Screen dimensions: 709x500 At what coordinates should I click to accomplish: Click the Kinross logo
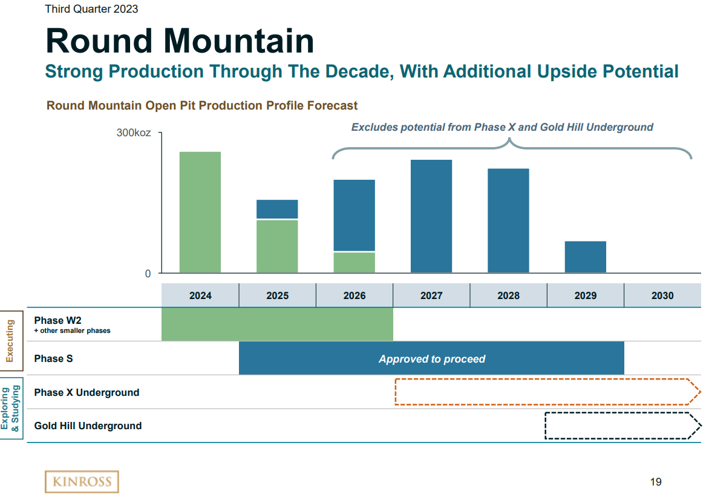coord(82,481)
